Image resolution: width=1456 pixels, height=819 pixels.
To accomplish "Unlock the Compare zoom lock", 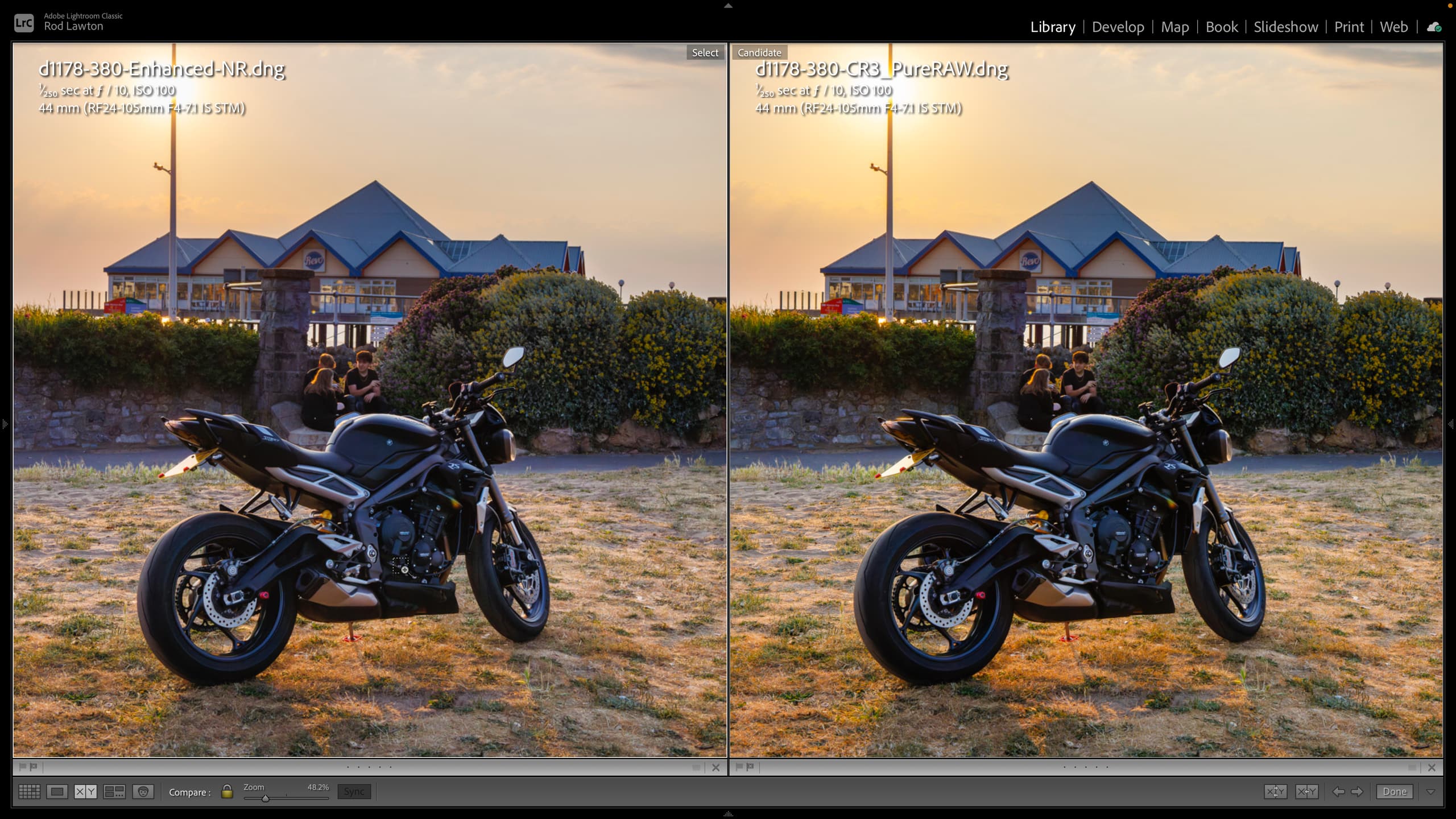I will coord(226,791).
